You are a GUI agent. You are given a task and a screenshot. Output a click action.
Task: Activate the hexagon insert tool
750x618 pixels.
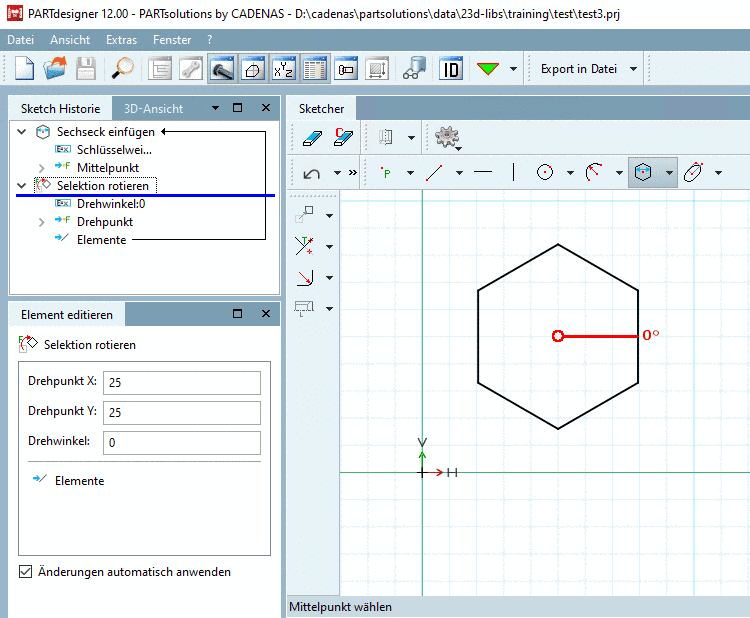pos(642,172)
